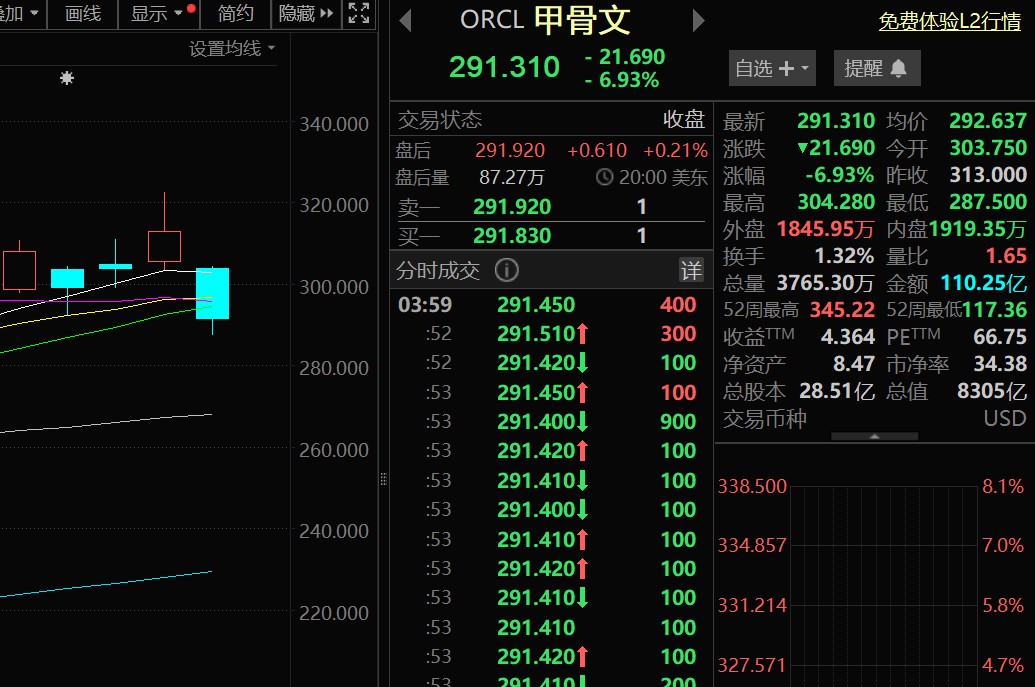Open the 设置均线 dropdown
Viewport: 1035px width, 687px height.
pyautogui.click(x=232, y=48)
